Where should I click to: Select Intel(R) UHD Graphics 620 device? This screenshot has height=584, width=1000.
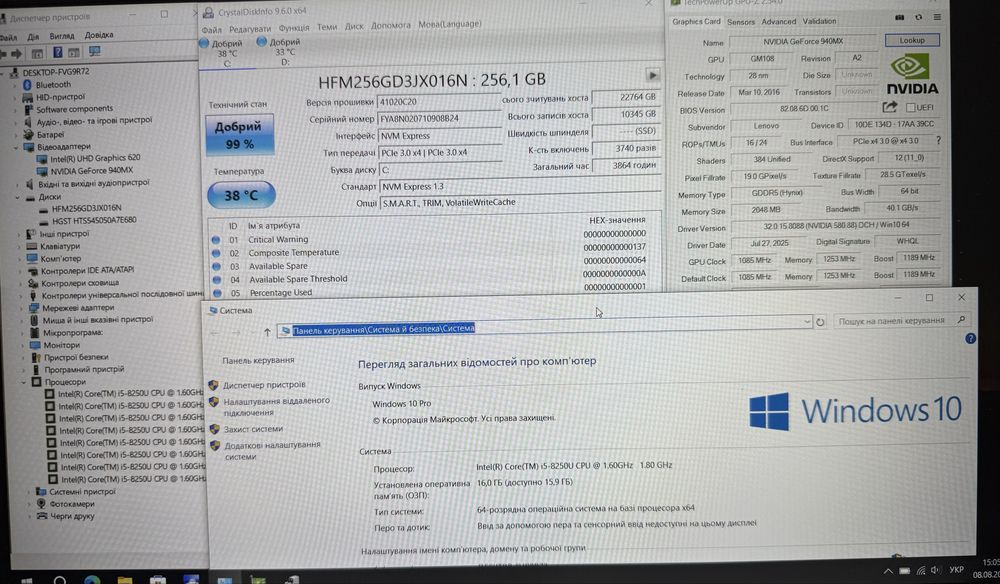point(95,157)
